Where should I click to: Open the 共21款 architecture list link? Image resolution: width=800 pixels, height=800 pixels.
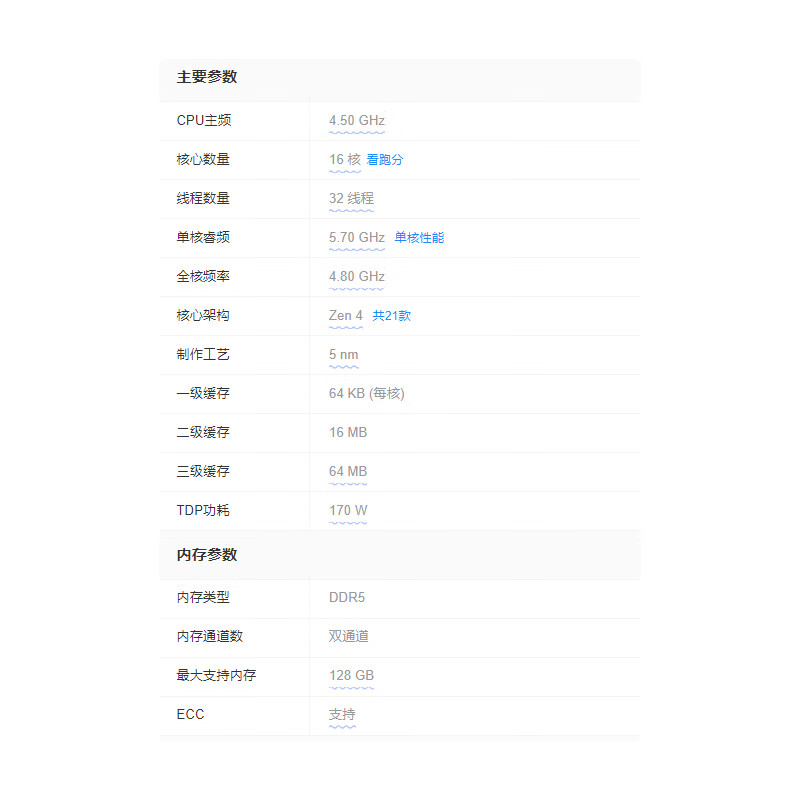392,315
